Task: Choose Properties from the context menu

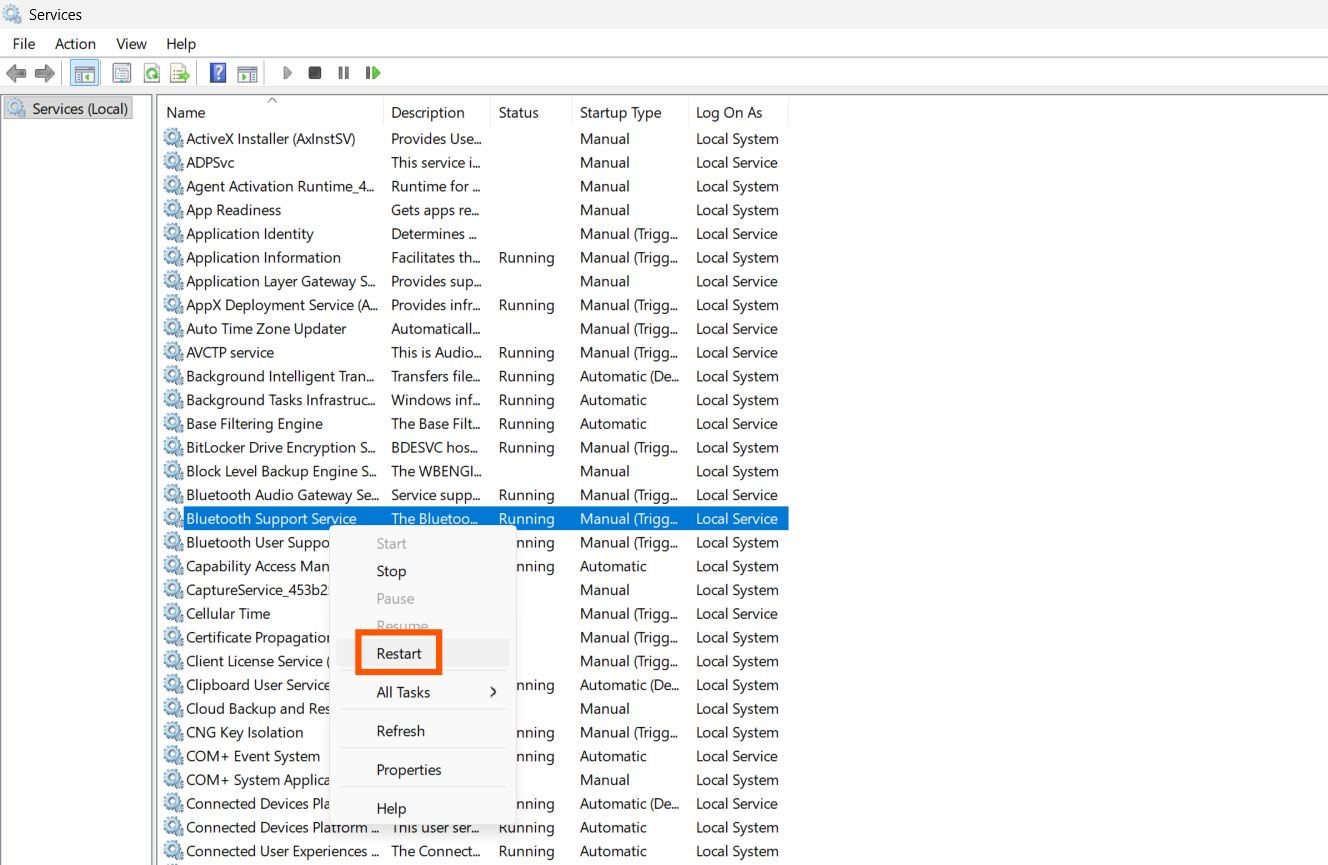Action: click(x=410, y=769)
